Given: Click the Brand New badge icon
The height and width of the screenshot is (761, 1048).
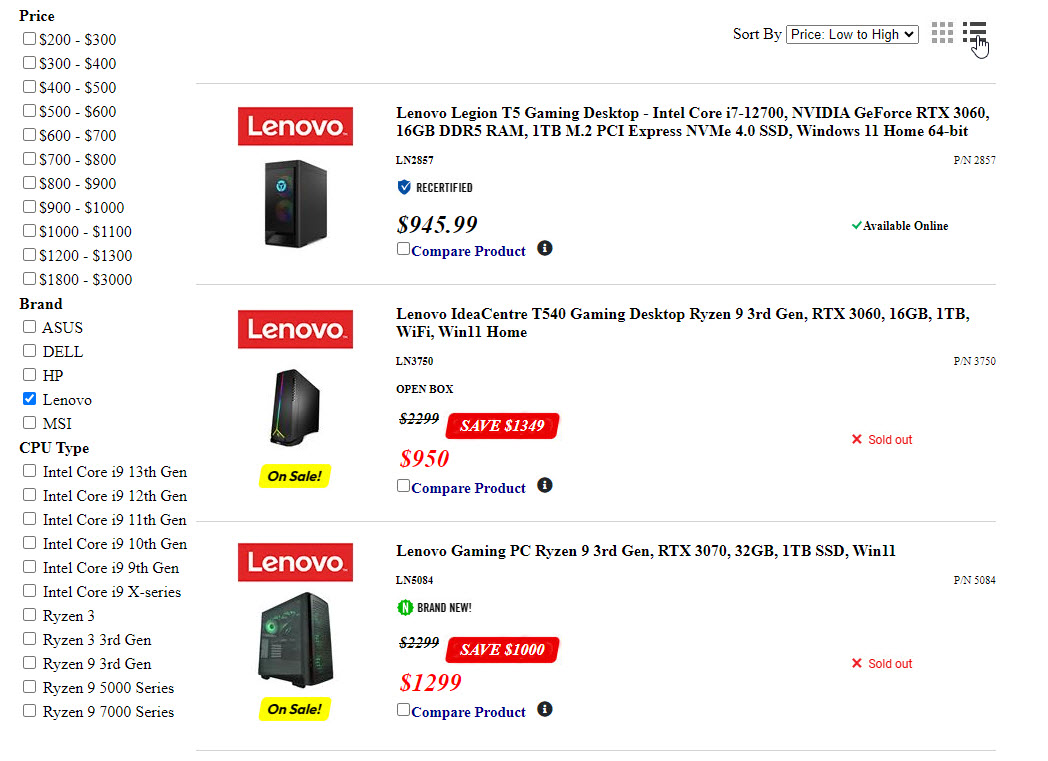Looking at the screenshot, I should pyautogui.click(x=405, y=607).
